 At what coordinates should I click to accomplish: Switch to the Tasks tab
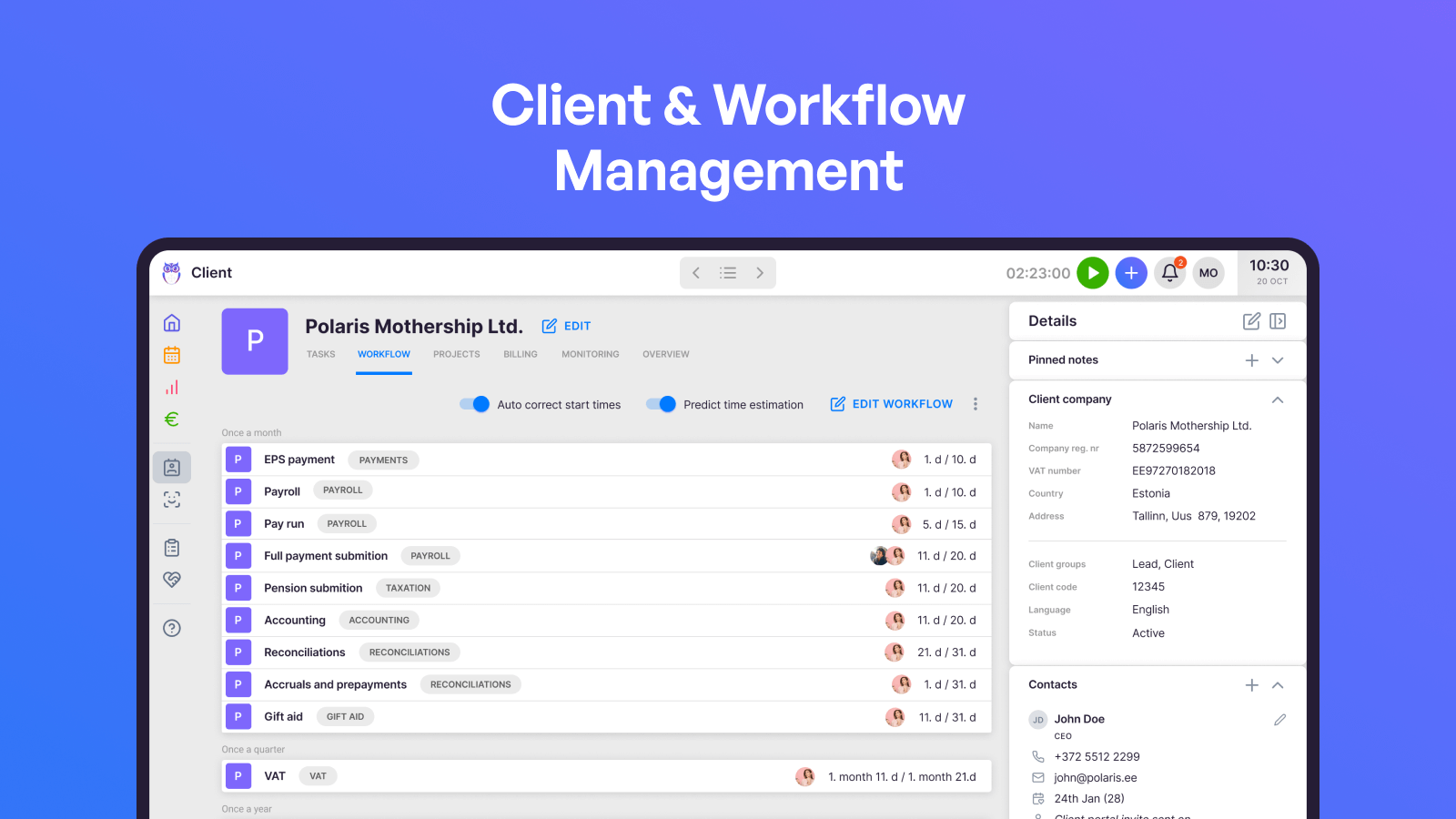click(x=320, y=355)
